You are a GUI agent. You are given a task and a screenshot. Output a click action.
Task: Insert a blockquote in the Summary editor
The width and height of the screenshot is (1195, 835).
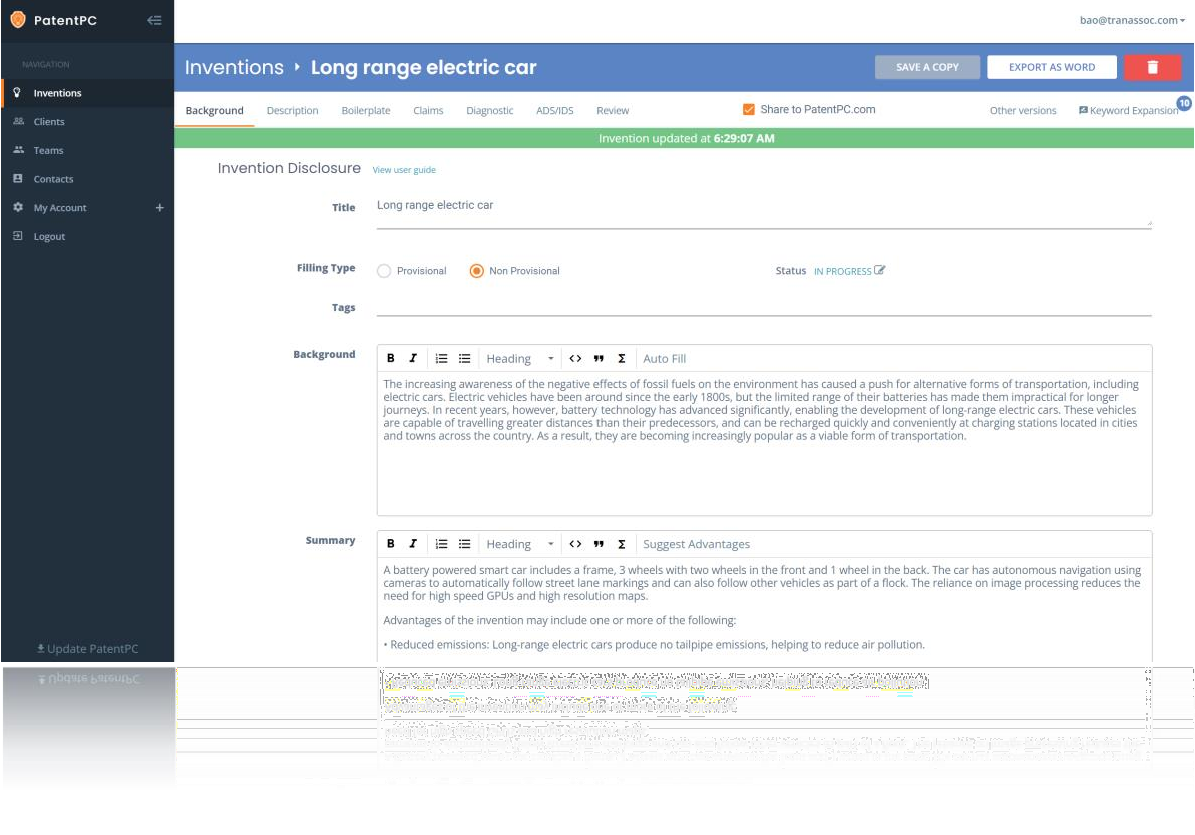tap(598, 543)
